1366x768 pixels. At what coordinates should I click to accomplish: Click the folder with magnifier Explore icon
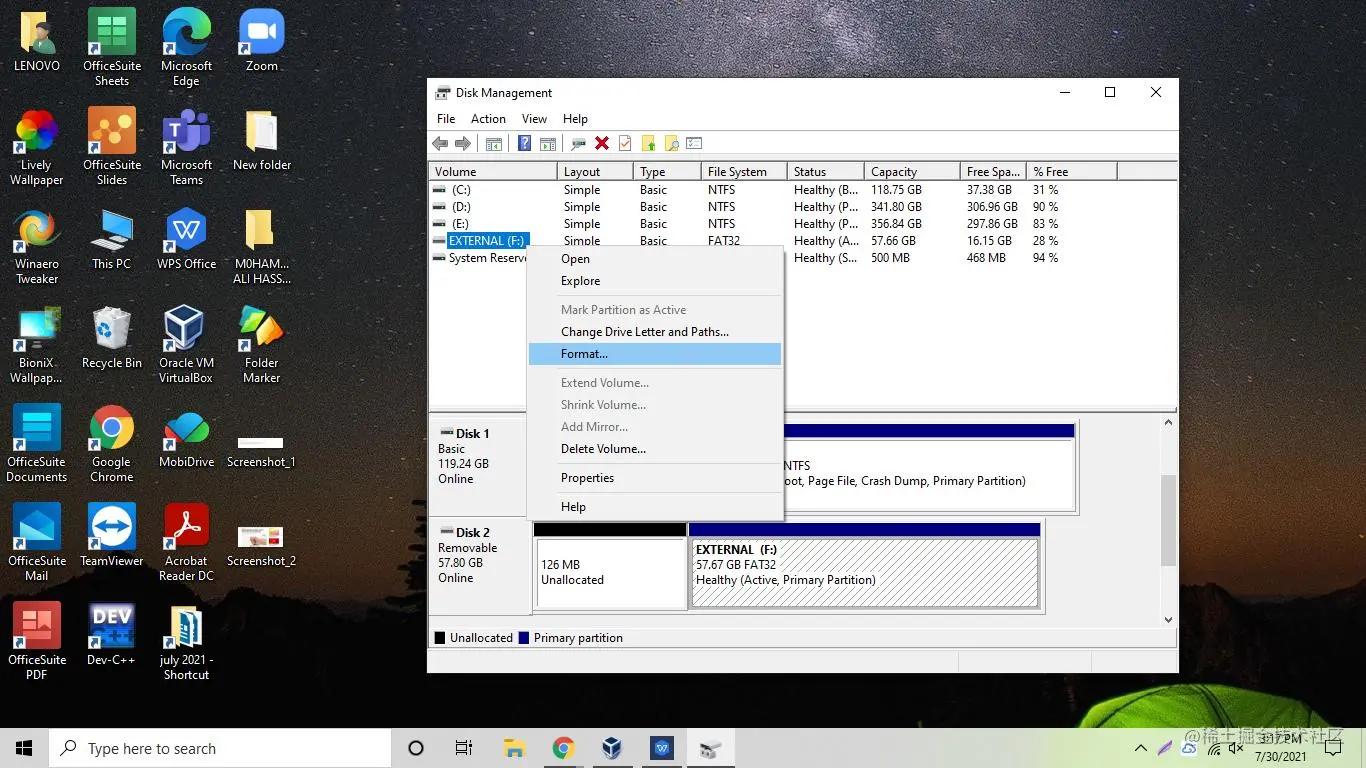coord(671,144)
